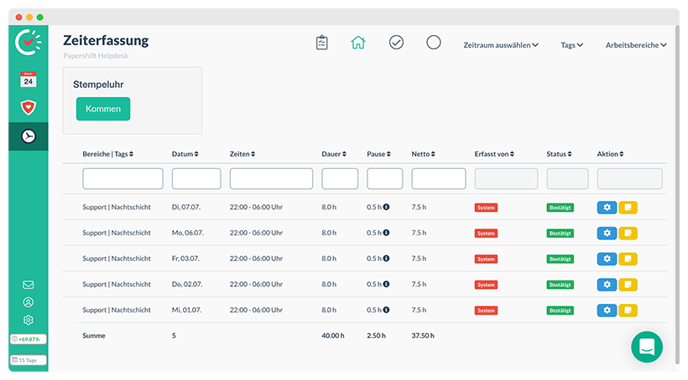Click pause info icon in Fr, 03.07. row
Viewport: 688px width, 380px height.
coord(386,258)
